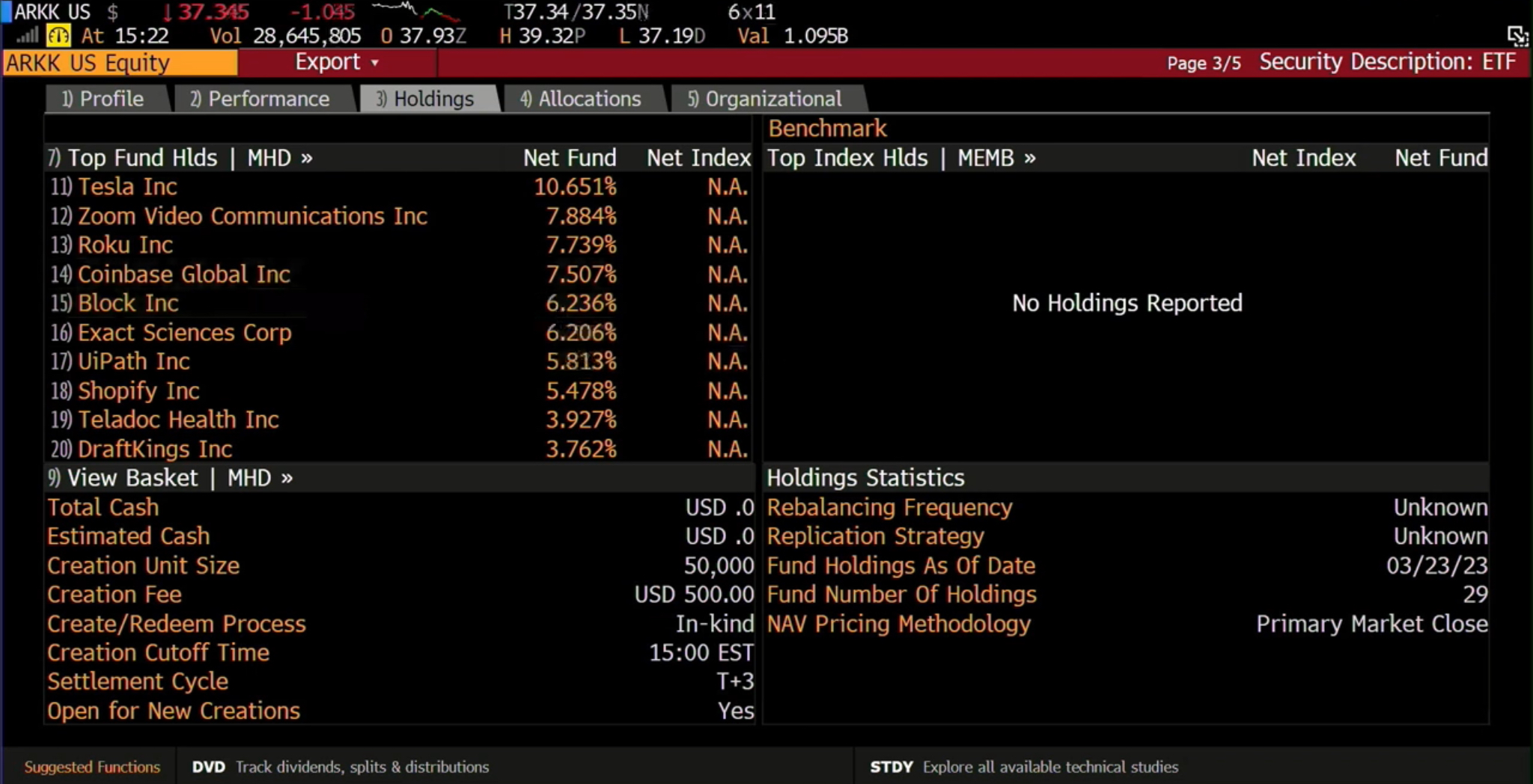The height and width of the screenshot is (784, 1533).
Task: Click the volume value 28,645,805
Action: click(x=306, y=36)
